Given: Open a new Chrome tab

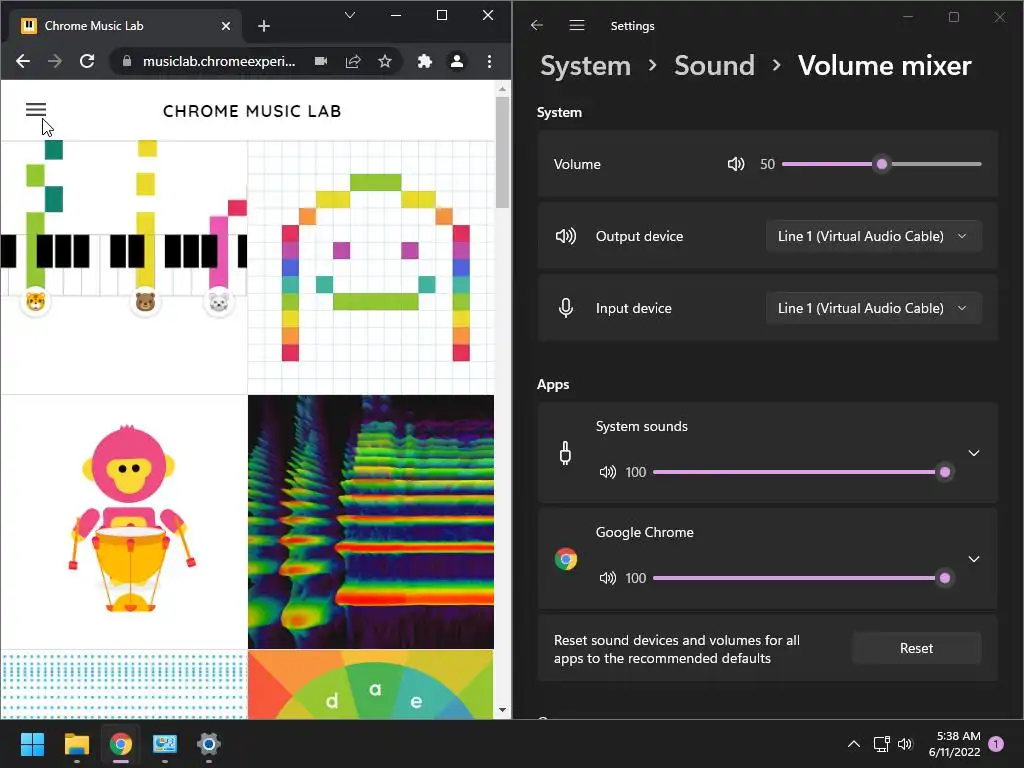Looking at the screenshot, I should coord(264,26).
